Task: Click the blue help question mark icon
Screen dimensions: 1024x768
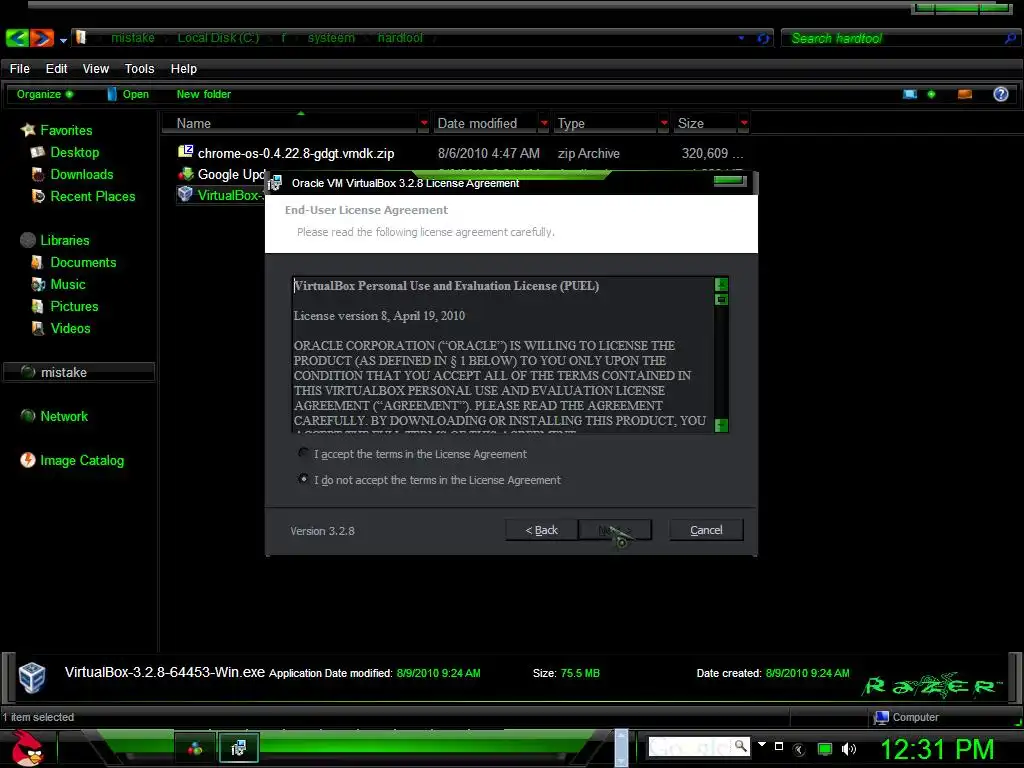Action: [x=1000, y=94]
